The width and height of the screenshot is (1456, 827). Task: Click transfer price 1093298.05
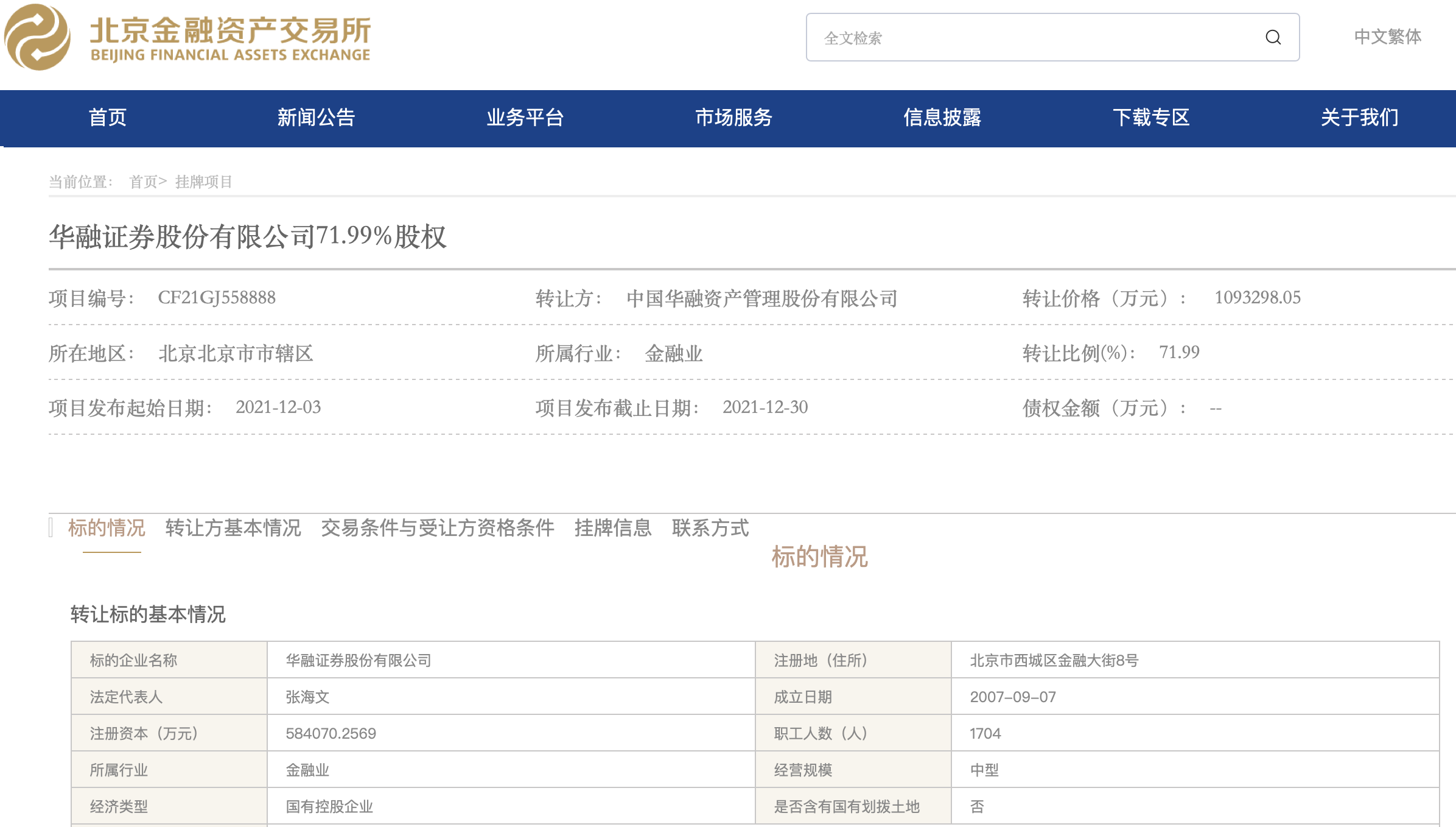point(1258,298)
